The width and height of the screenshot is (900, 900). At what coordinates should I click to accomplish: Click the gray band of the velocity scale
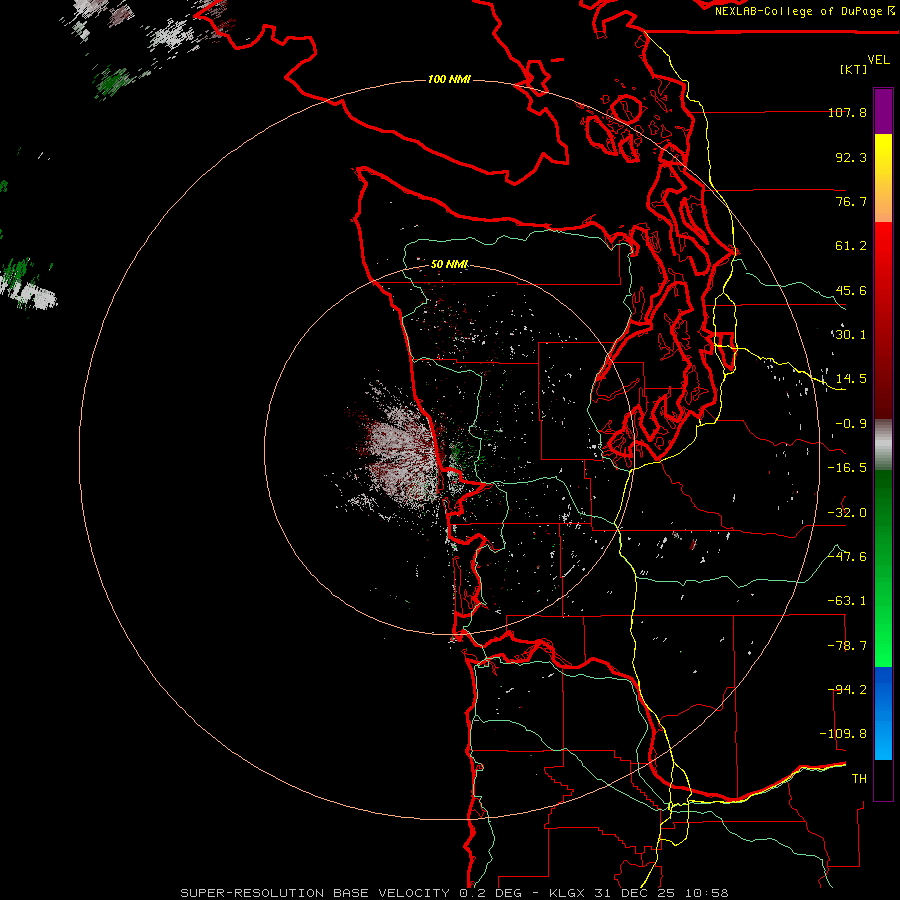883,445
